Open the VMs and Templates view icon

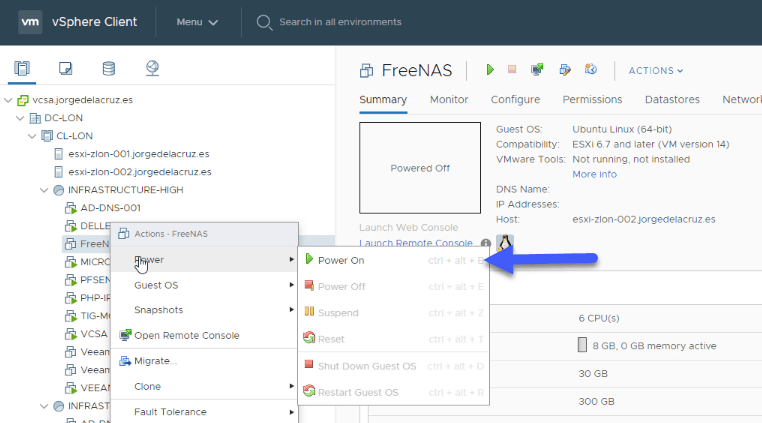[65, 69]
